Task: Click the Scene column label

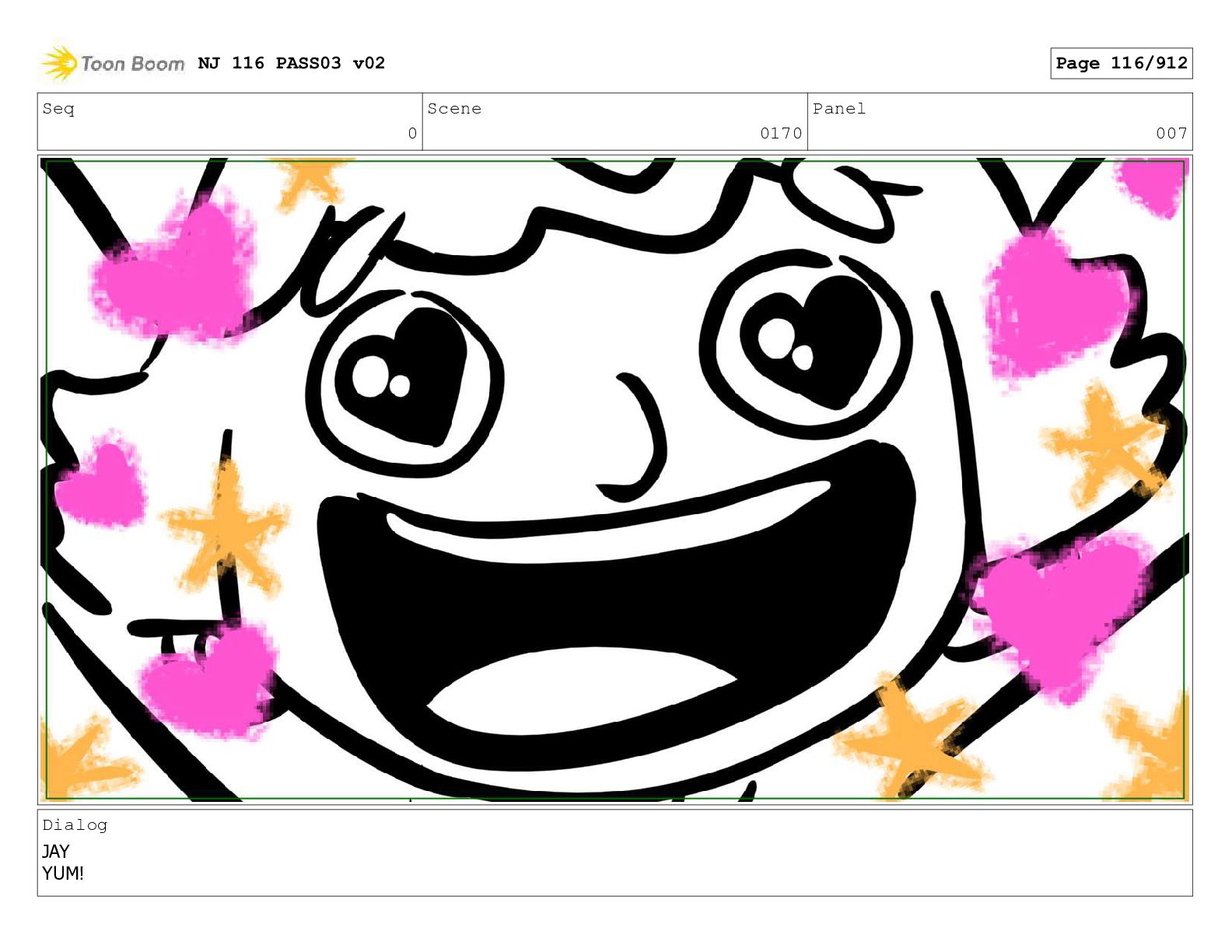Action: click(454, 109)
